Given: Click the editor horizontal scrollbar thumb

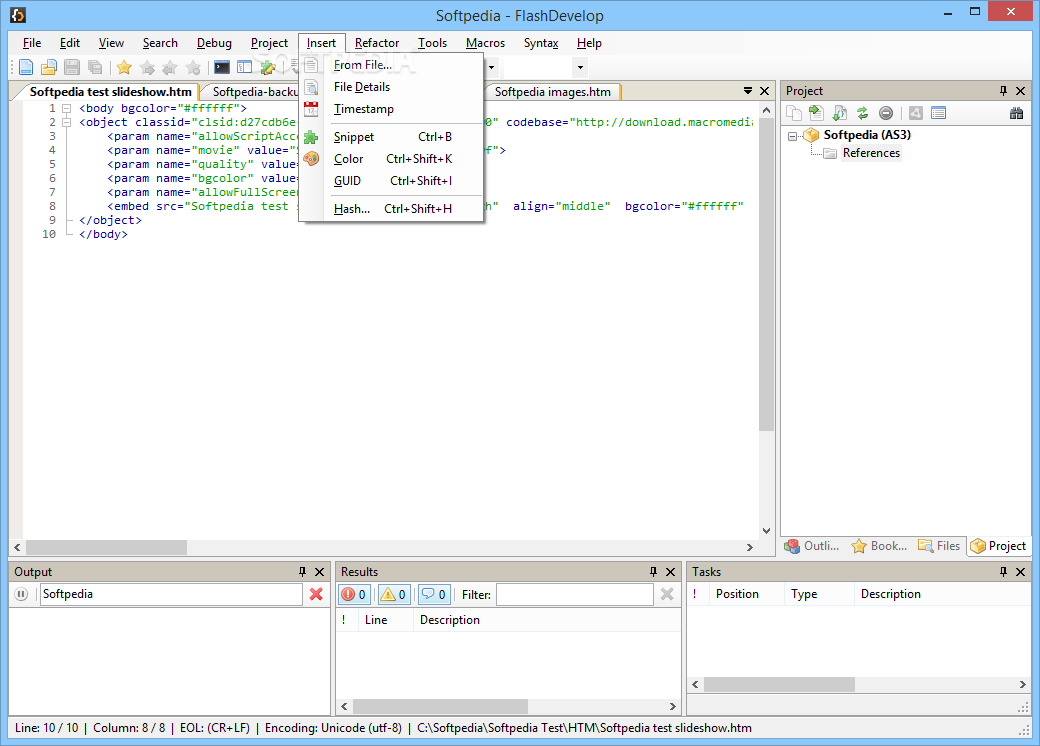Looking at the screenshot, I should pos(106,547).
